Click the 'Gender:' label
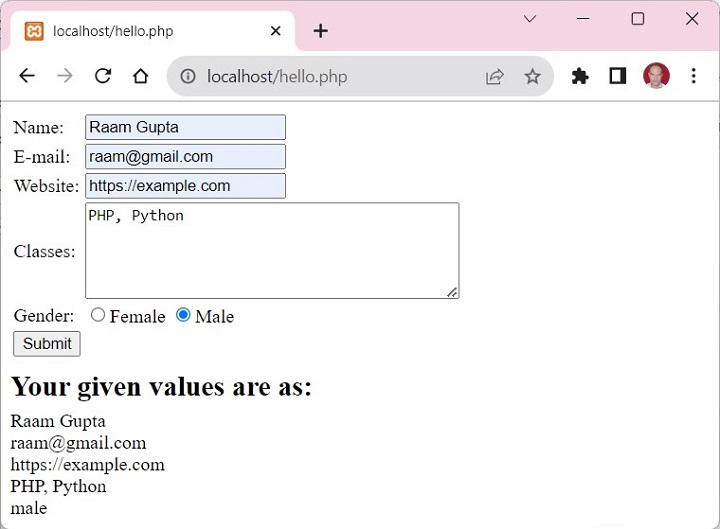This screenshot has height=529, width=720. click(44, 315)
